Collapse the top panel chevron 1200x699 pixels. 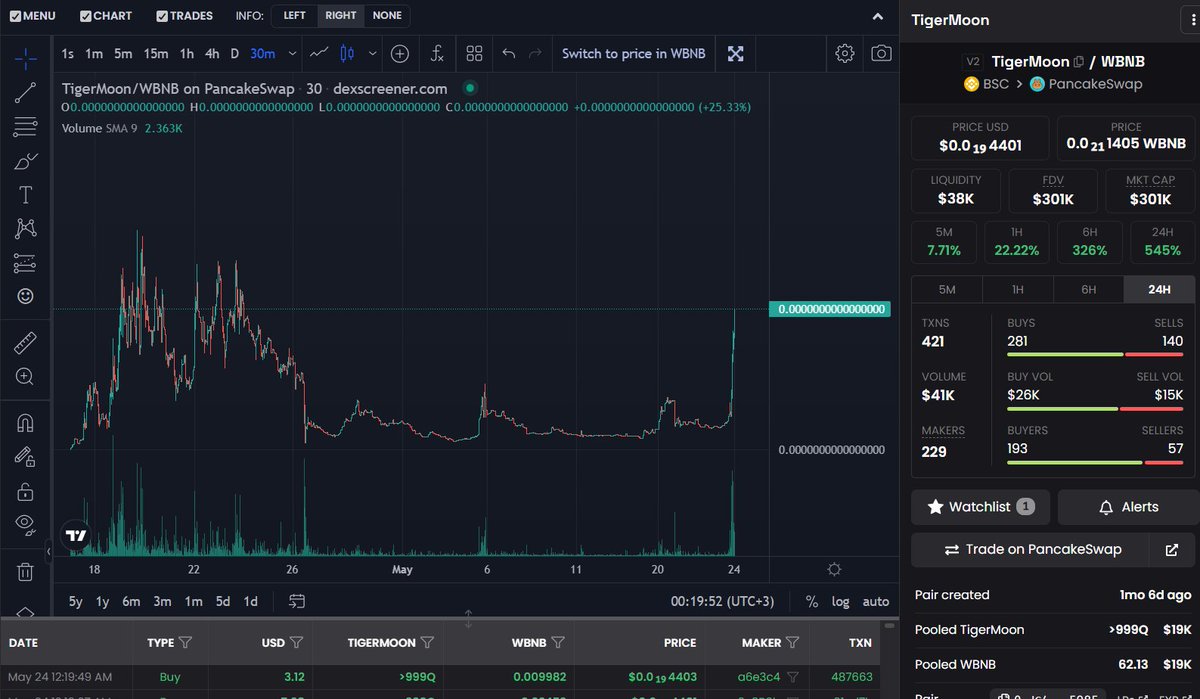[878, 16]
